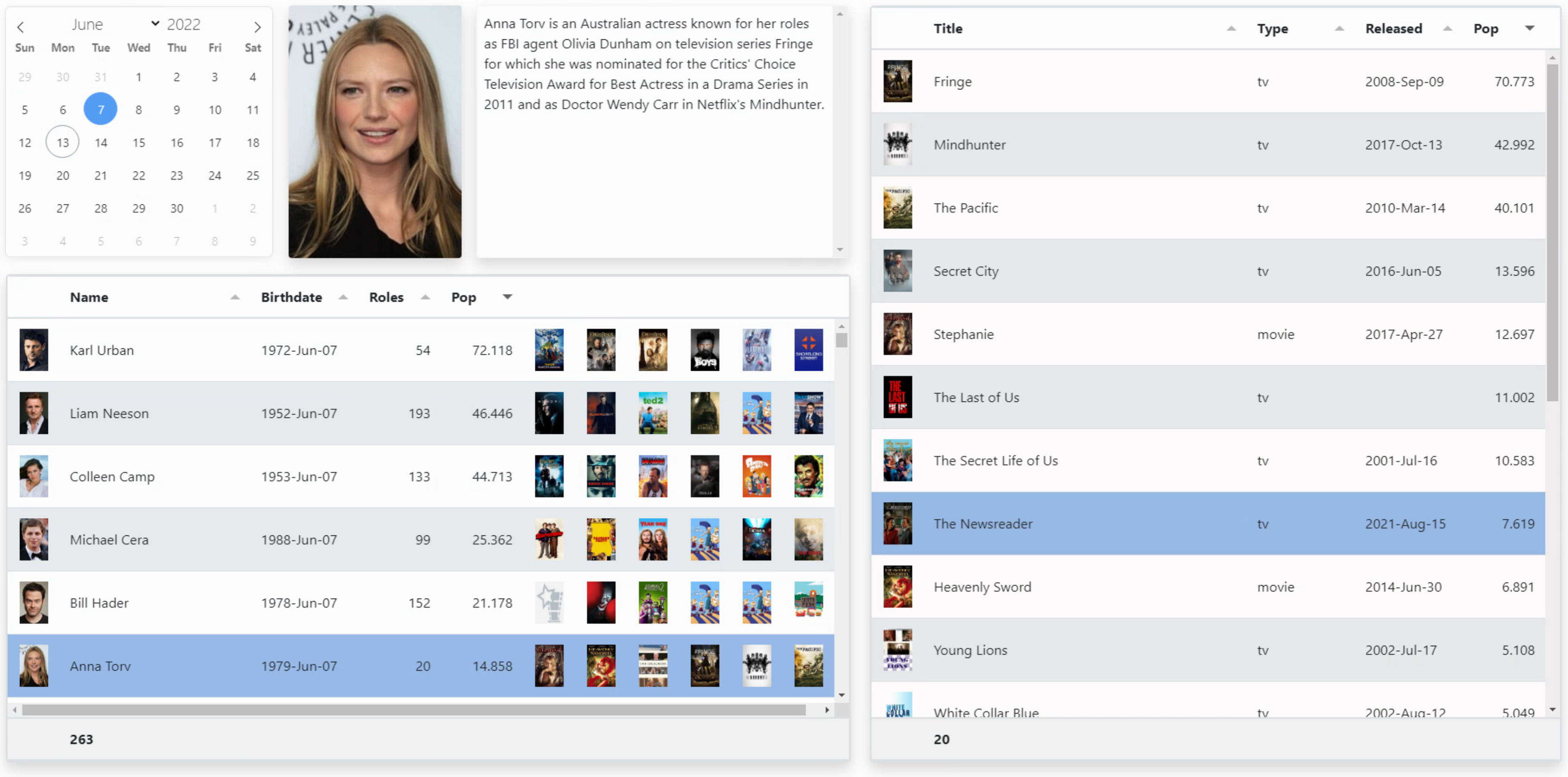This screenshot has width=1568, height=777.
Task: Click Bill Hader's portrait thumbnail
Action: (x=33, y=603)
